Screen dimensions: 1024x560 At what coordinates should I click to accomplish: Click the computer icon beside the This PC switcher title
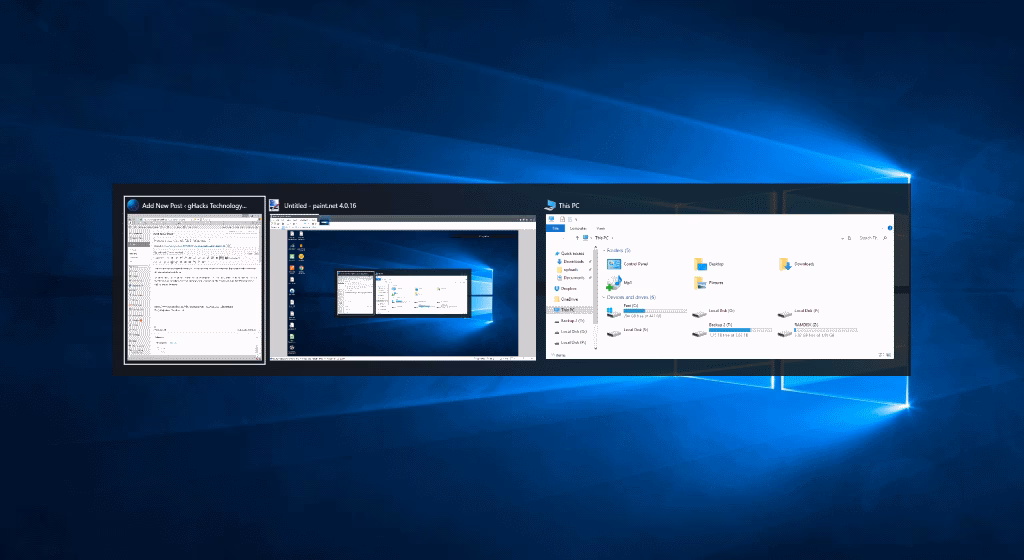point(550,205)
